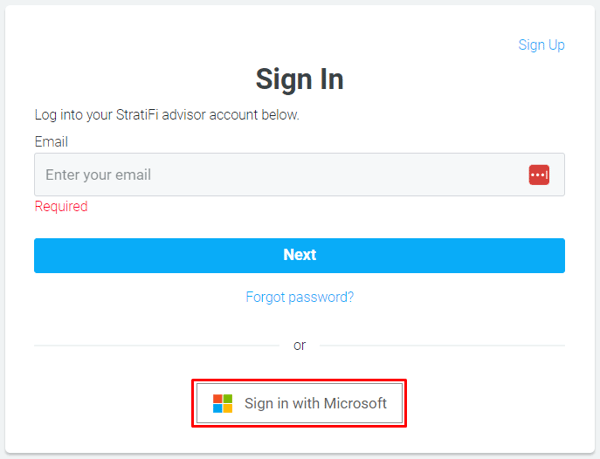Viewport: 600px width, 459px height.
Task: Click the Email field label
Action: [x=51, y=142]
